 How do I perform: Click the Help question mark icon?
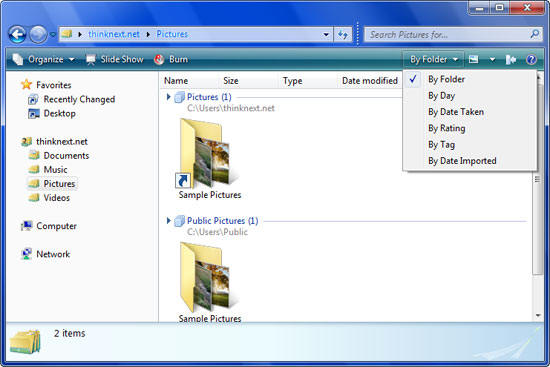point(531,60)
